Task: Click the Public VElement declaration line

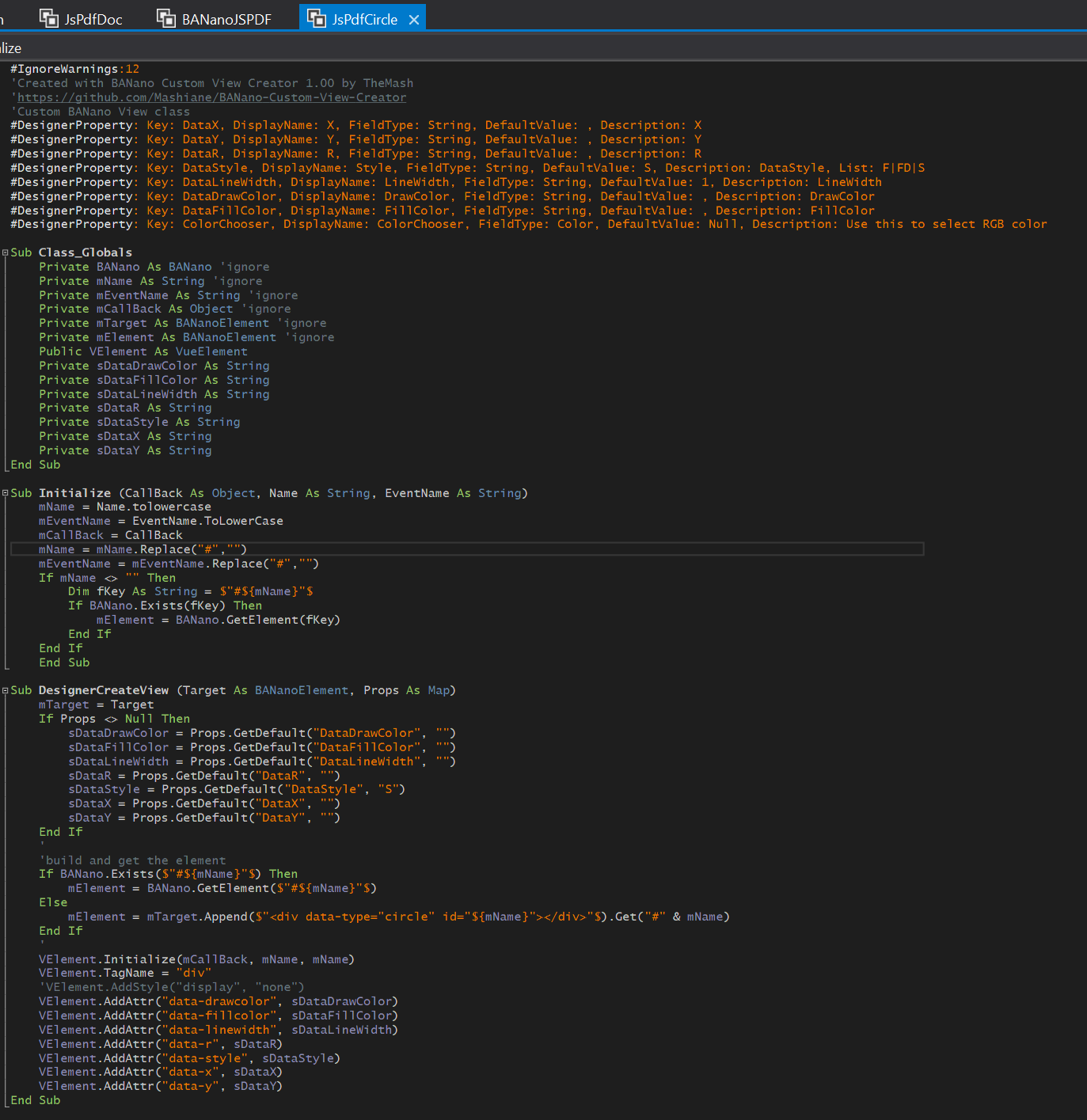Action: pos(143,351)
